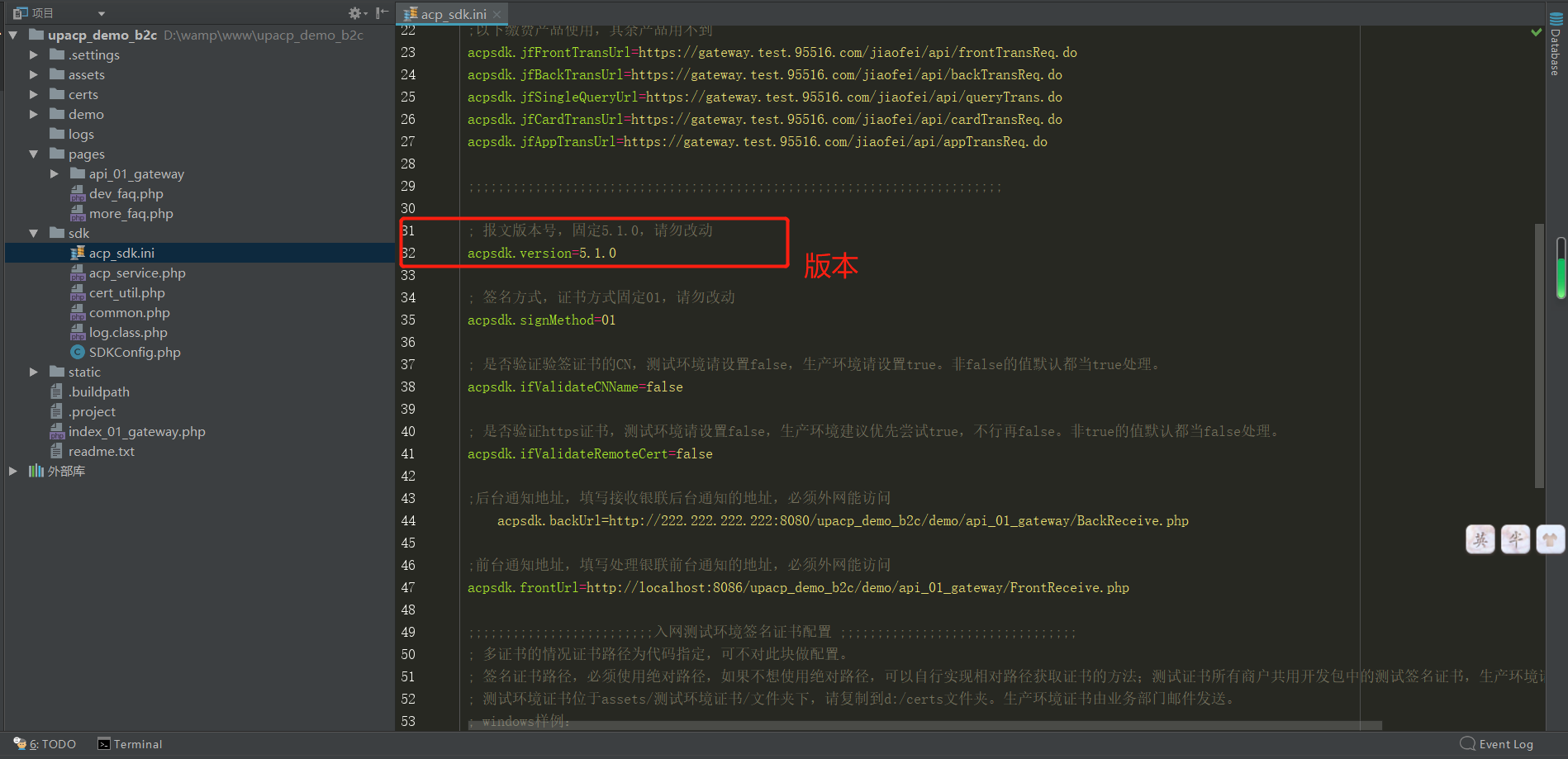Click the acpsdk.jfAppTransUrl line
The height and width of the screenshot is (759, 1568).
click(x=758, y=142)
